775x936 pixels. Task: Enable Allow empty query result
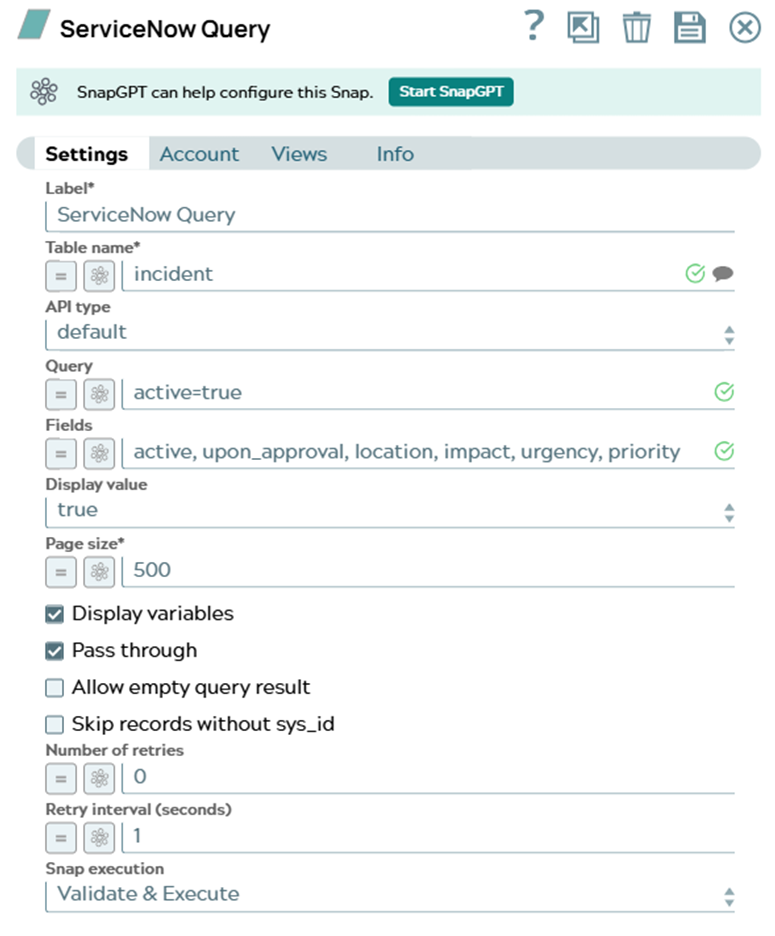tap(54, 688)
